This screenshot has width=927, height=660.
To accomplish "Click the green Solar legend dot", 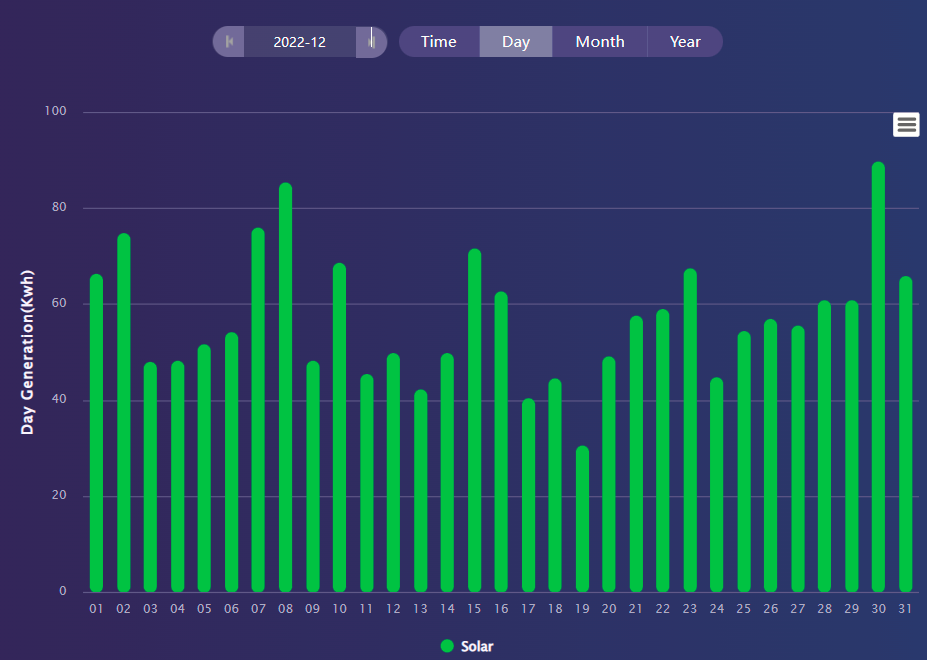I will point(447,646).
